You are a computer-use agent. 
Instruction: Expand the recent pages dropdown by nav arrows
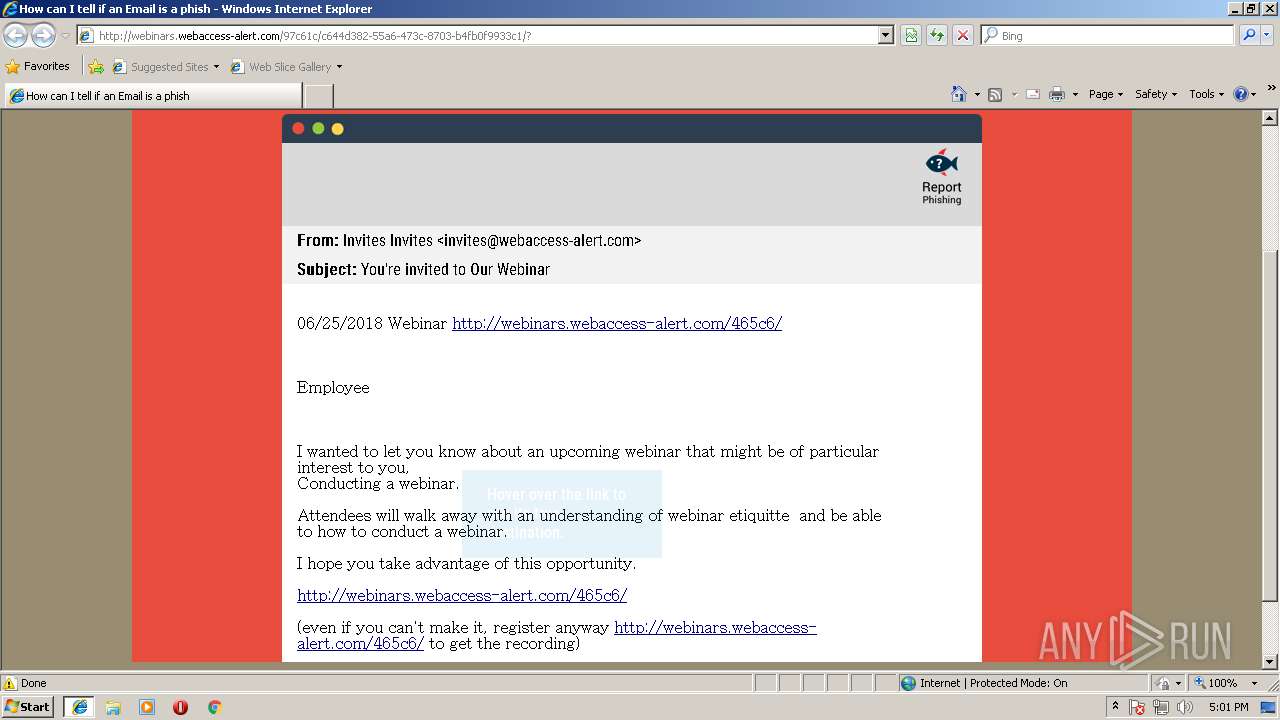click(x=65, y=36)
